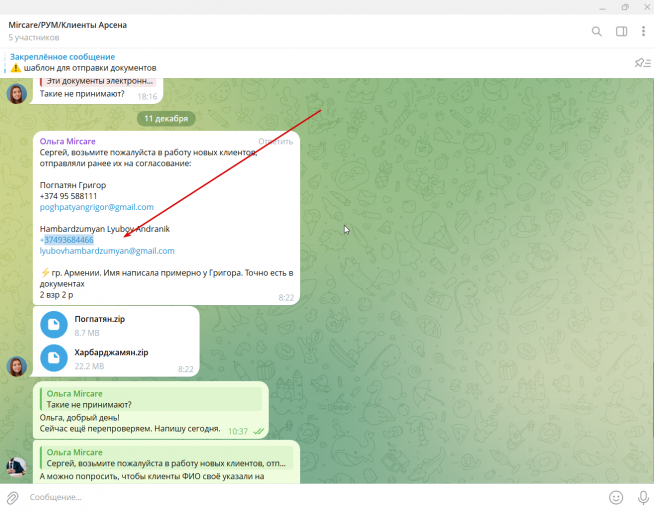Open chat search with magnifier icon
Screen dimensions: 654x512
pos(596,32)
